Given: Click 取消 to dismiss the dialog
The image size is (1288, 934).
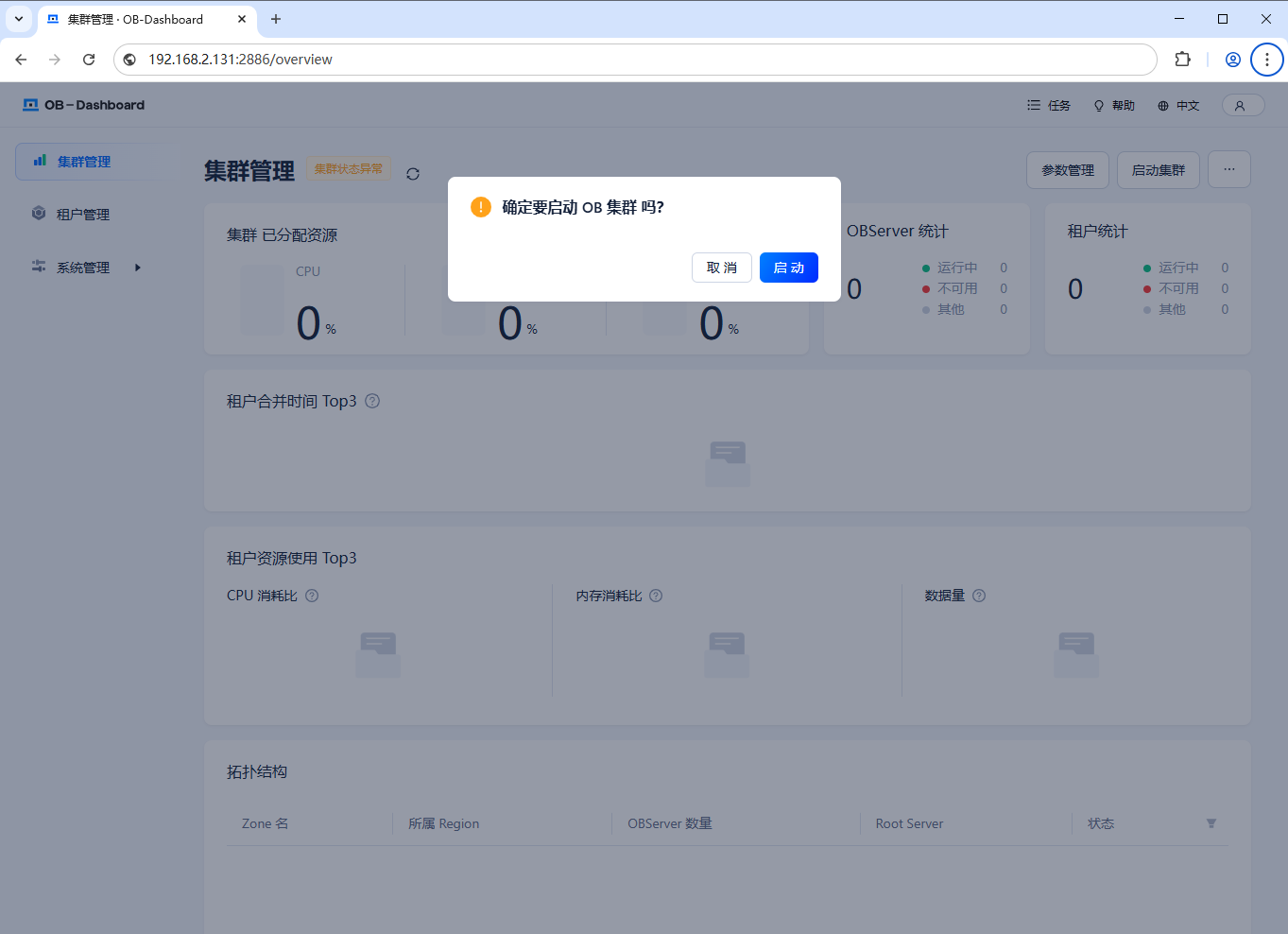Looking at the screenshot, I should point(721,268).
